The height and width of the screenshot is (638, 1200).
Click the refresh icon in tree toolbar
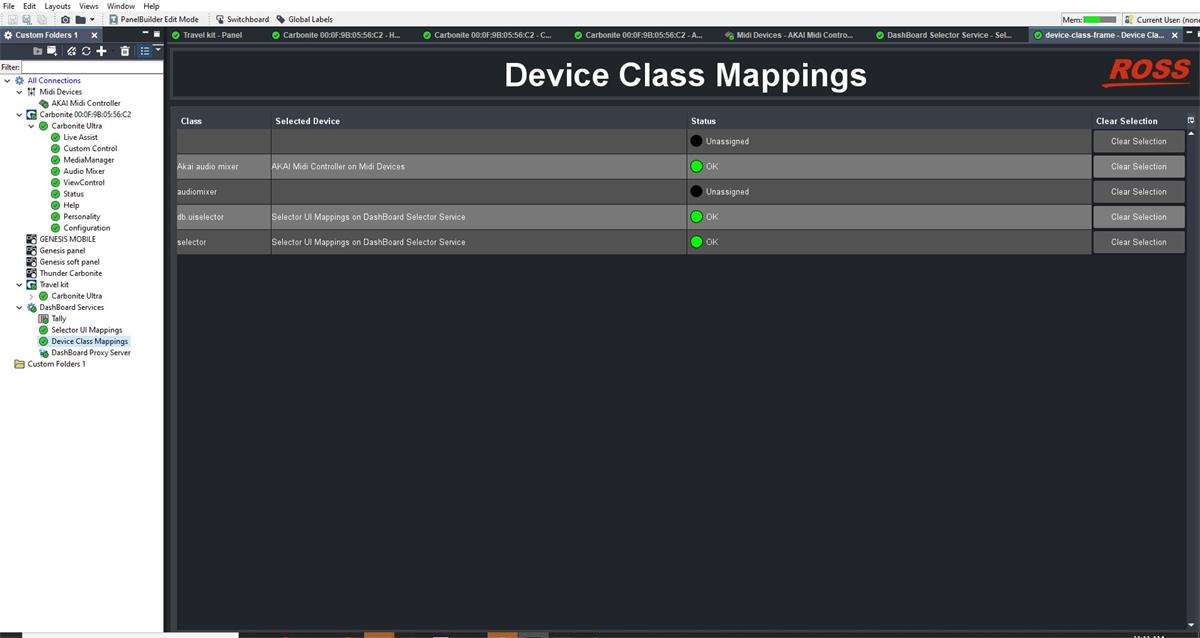(87, 51)
